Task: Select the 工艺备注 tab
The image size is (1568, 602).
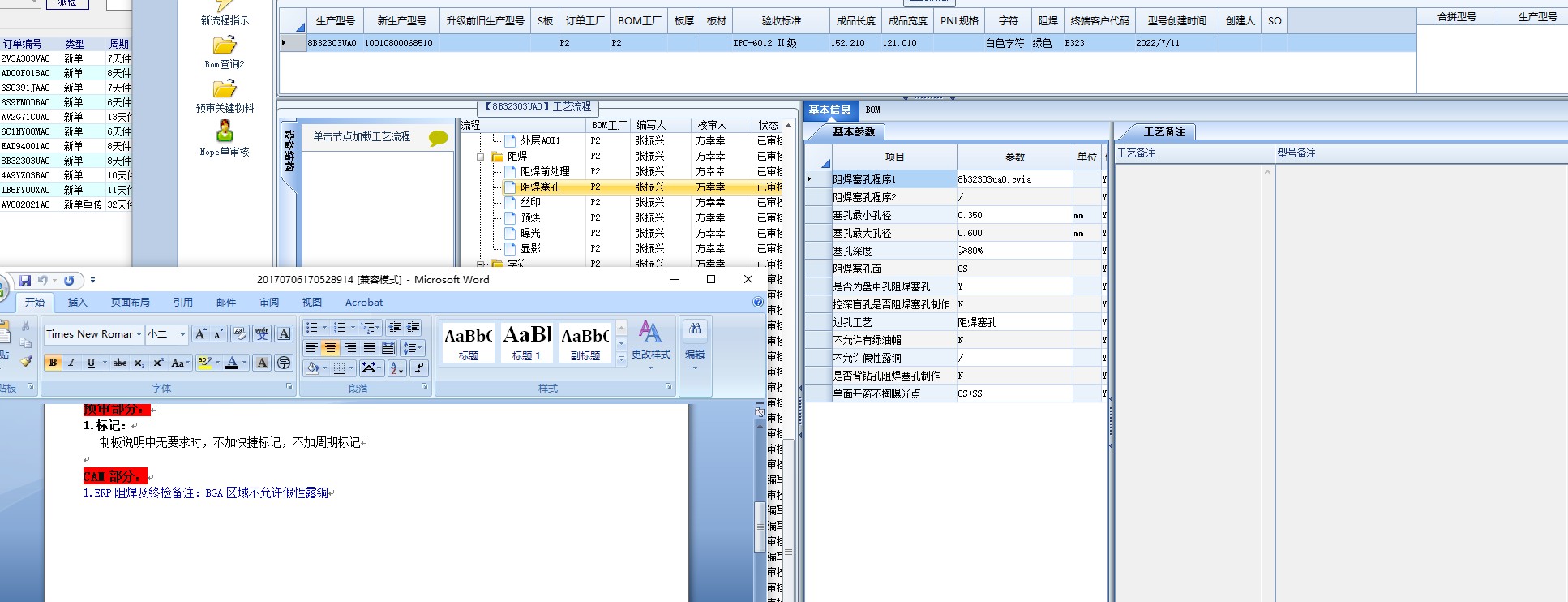Action: coord(1163,131)
